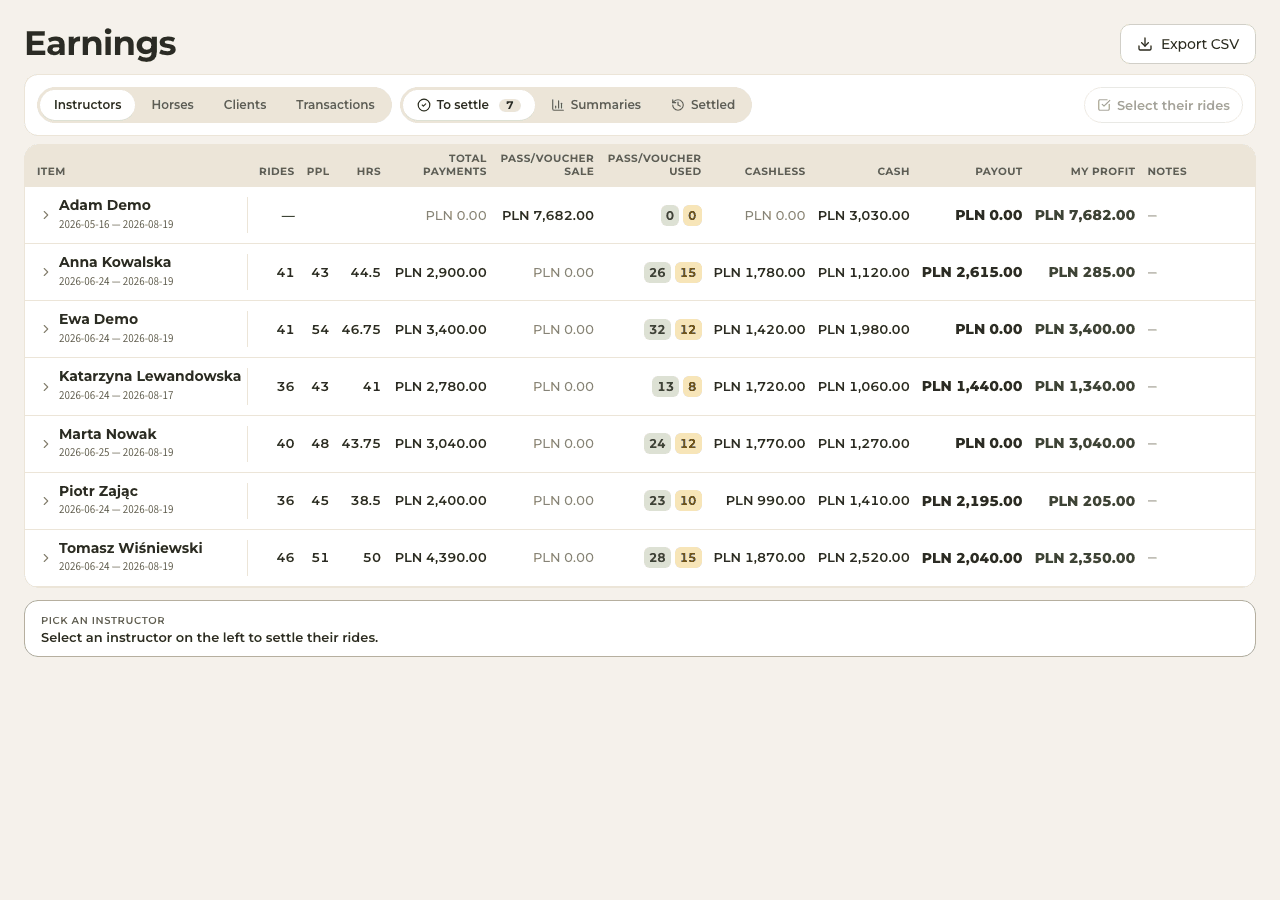Click Marta Nowak's cashless PLN 1,770.00
The image size is (1280, 900).
pyautogui.click(x=760, y=443)
